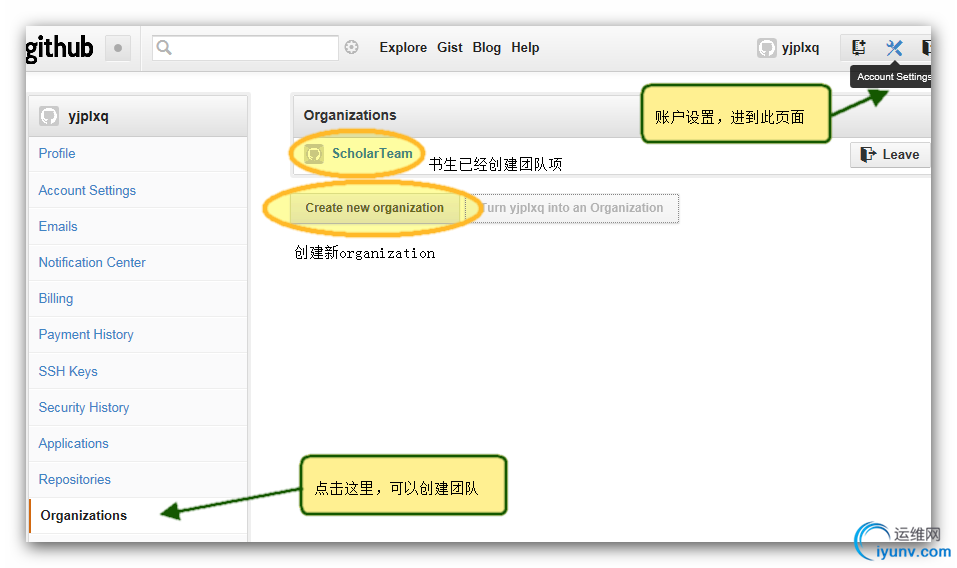Screen dimensions: 957x568
Task: Click the magnifier icon in search box
Action: tap(164, 47)
